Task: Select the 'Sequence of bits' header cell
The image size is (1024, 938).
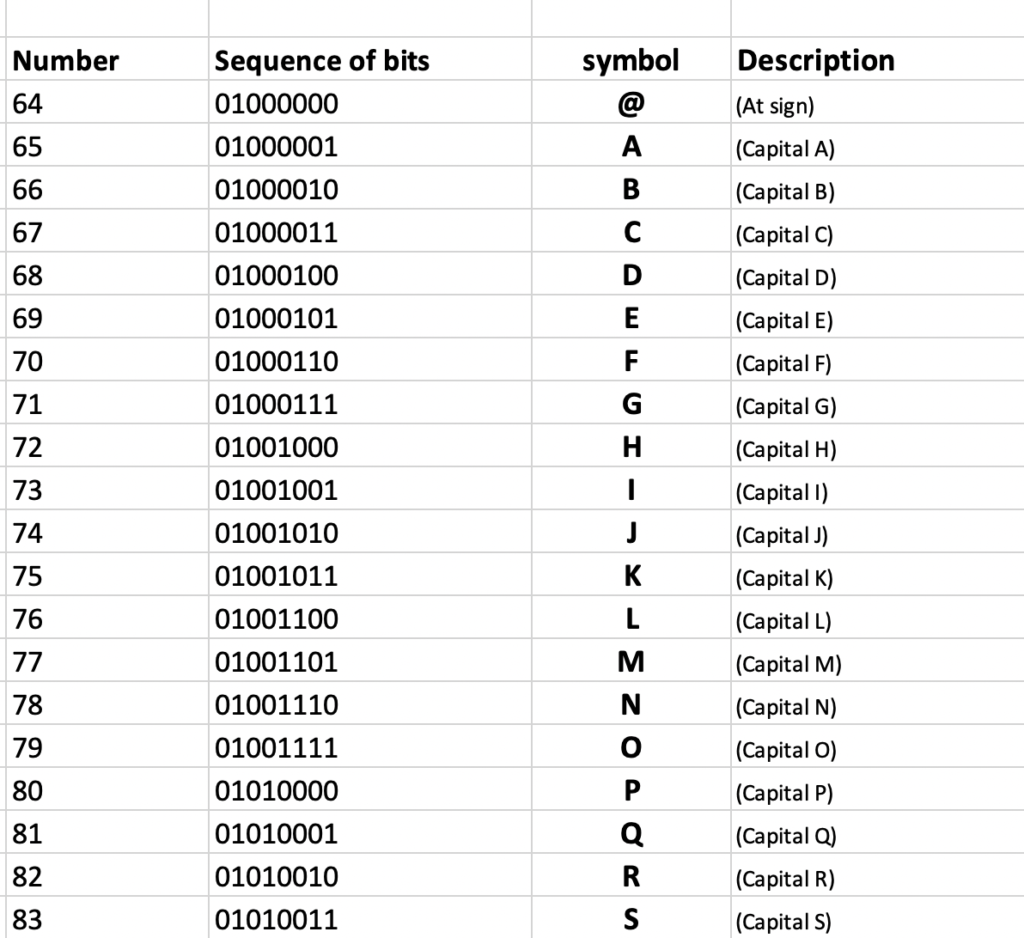Action: [322, 61]
